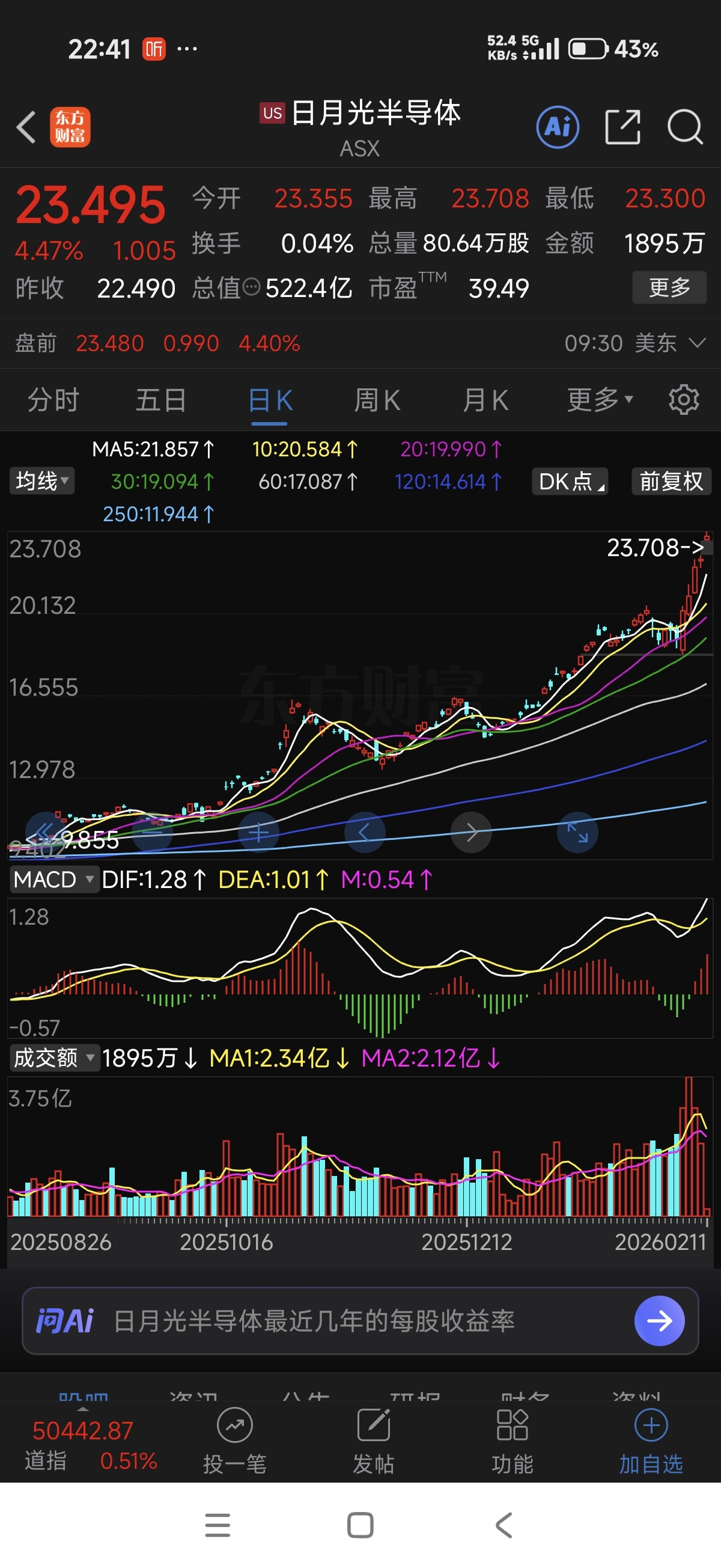Toggle the 前复权 adjustment button

pos(671,481)
